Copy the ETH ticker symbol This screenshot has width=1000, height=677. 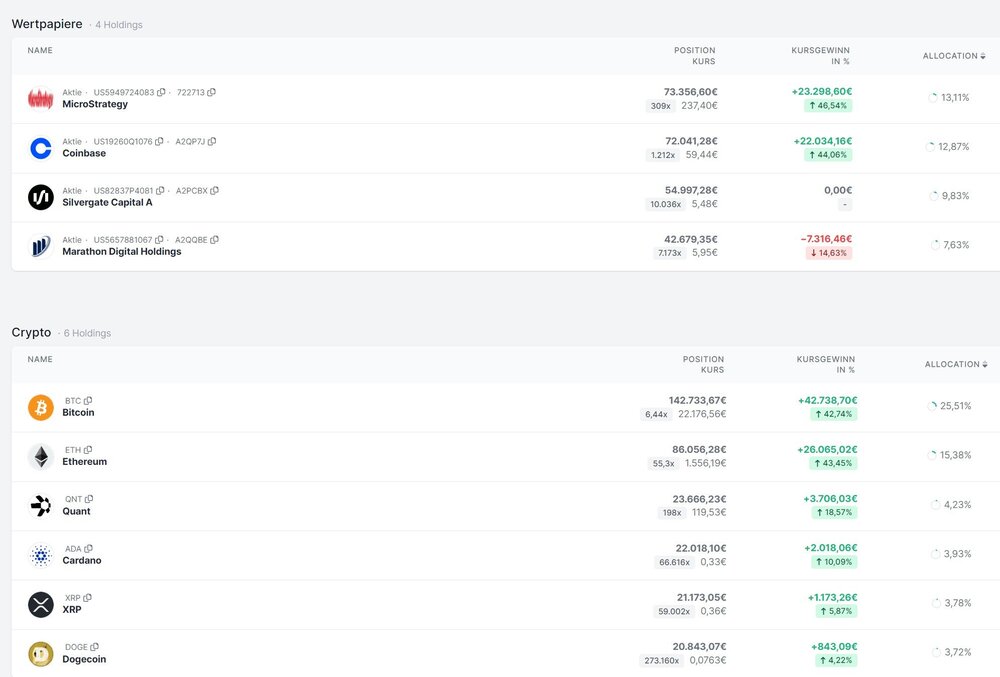(88, 450)
